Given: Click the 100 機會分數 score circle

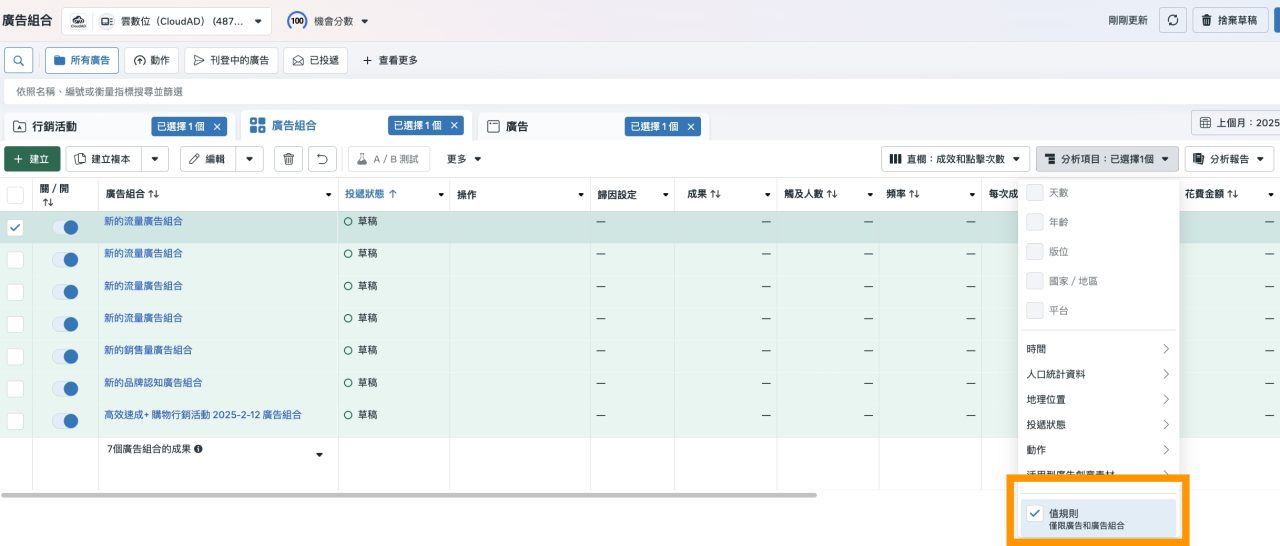Looking at the screenshot, I should pyautogui.click(x=297, y=21).
